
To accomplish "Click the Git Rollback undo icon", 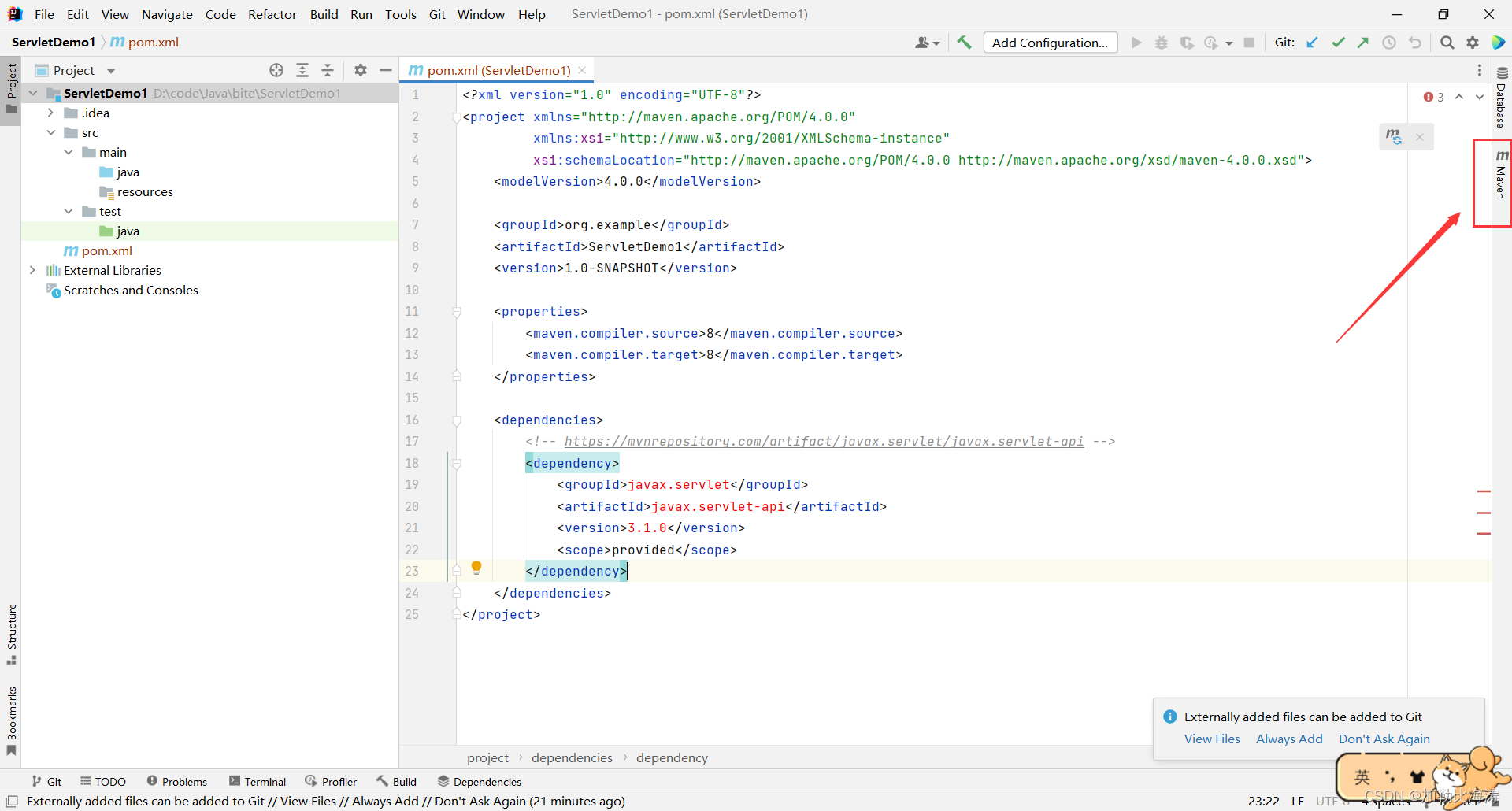I will 1415,43.
